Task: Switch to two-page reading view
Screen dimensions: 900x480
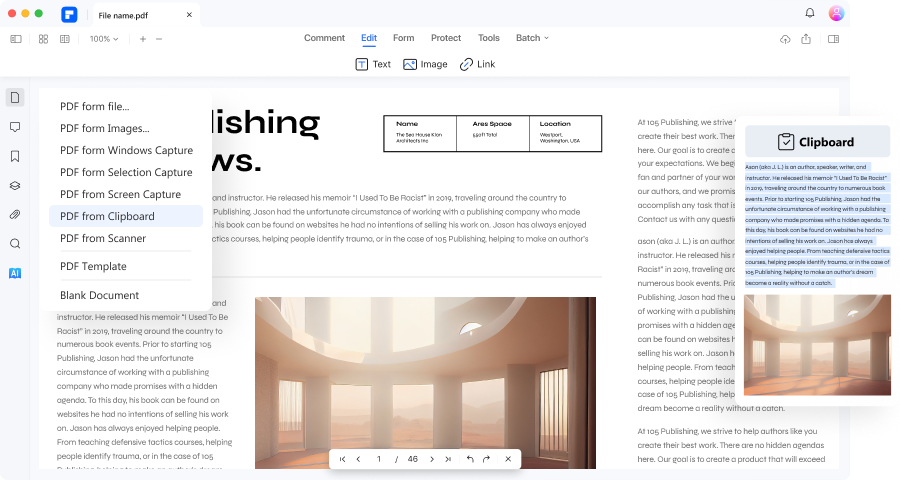Action: pyautogui.click(x=65, y=39)
